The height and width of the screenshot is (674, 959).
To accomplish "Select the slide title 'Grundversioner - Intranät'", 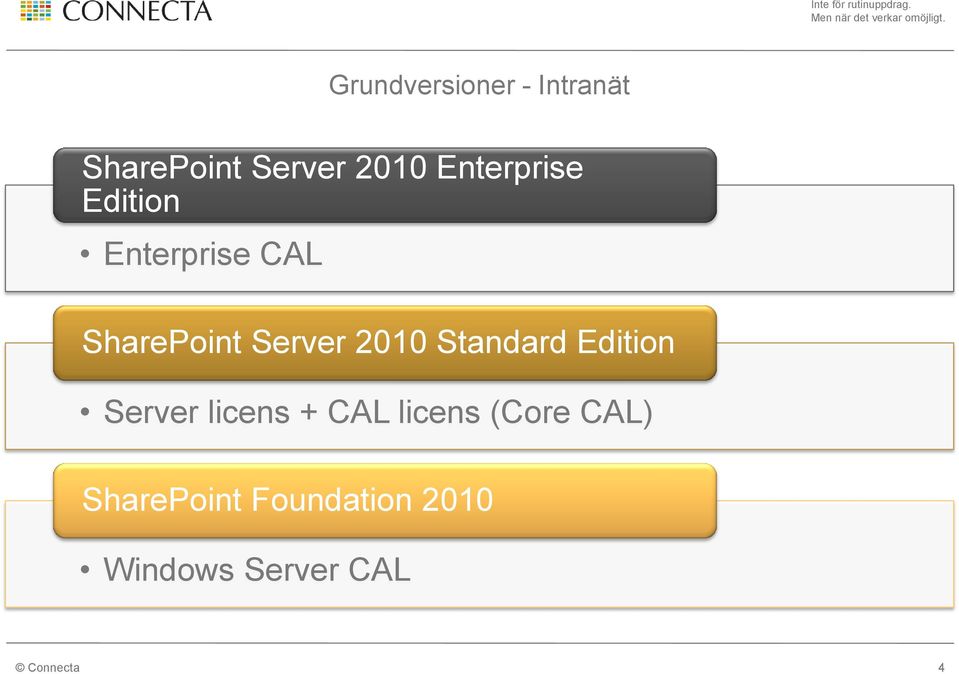I will coord(479,85).
